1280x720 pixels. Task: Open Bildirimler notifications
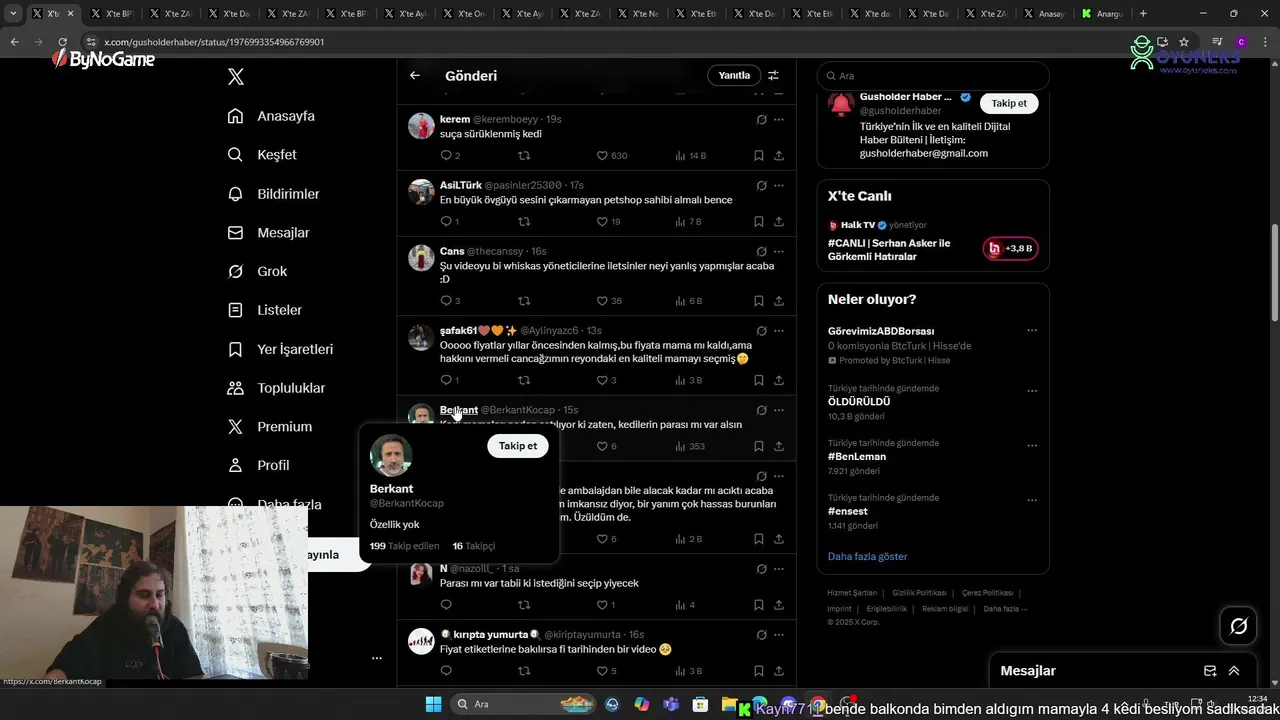pos(273,194)
